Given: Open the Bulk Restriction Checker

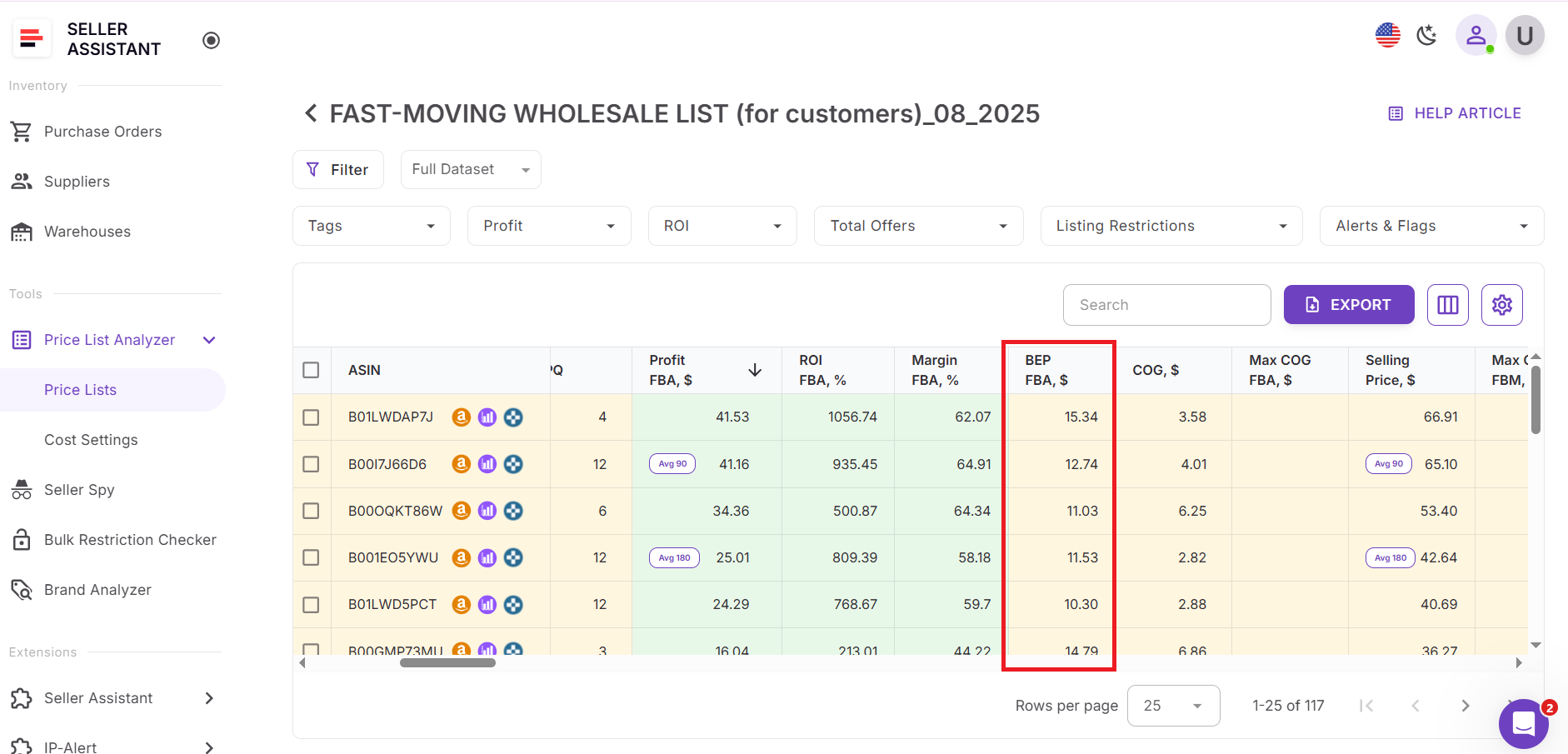Looking at the screenshot, I should click(130, 539).
